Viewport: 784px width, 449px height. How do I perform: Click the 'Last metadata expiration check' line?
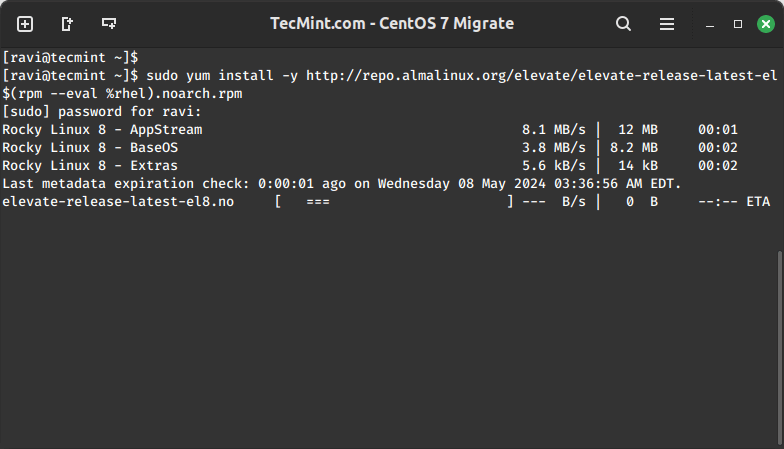[342, 184]
